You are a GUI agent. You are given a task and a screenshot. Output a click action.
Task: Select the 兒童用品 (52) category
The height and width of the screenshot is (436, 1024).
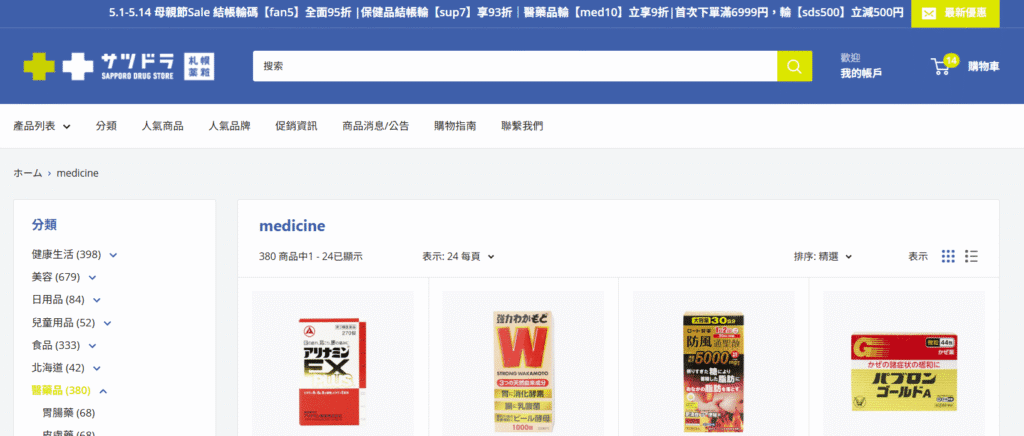pos(63,322)
